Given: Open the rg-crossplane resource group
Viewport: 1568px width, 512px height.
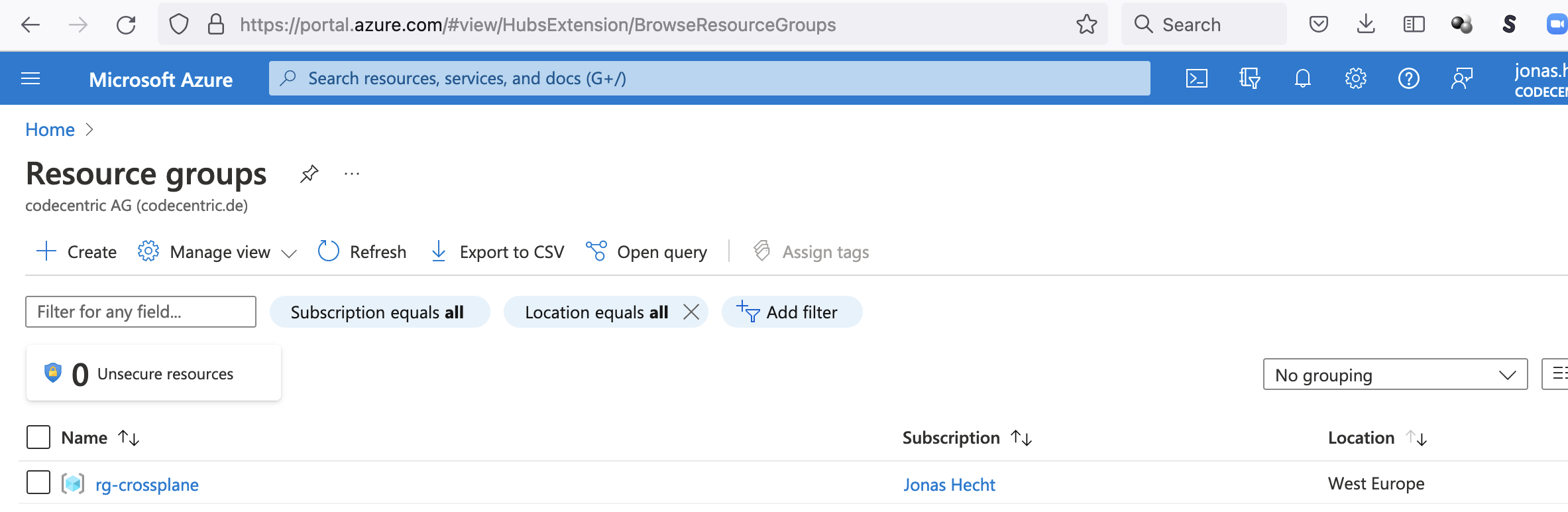Looking at the screenshot, I should point(147,485).
